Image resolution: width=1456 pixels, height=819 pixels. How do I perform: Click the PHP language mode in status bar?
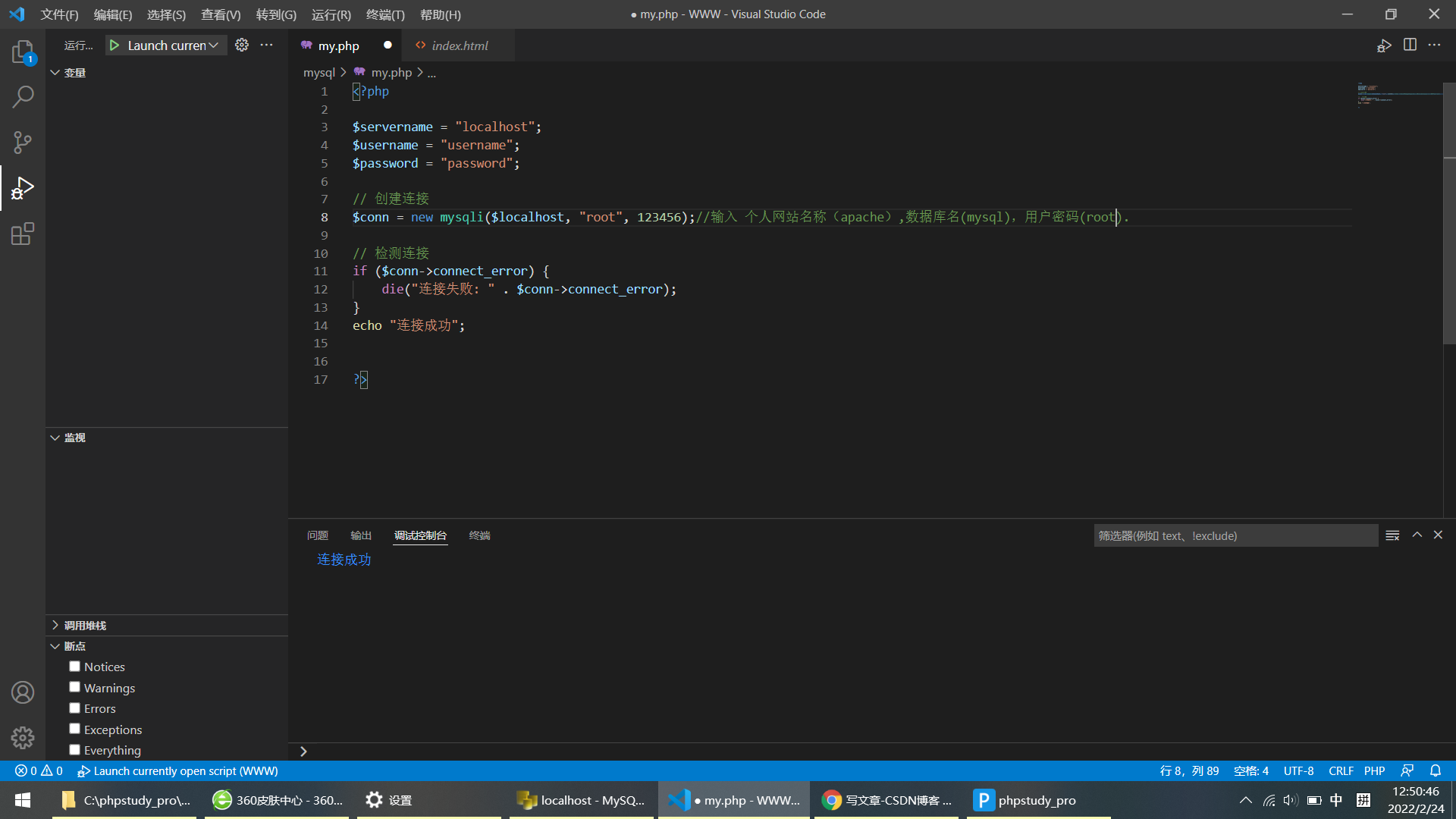click(x=1374, y=770)
